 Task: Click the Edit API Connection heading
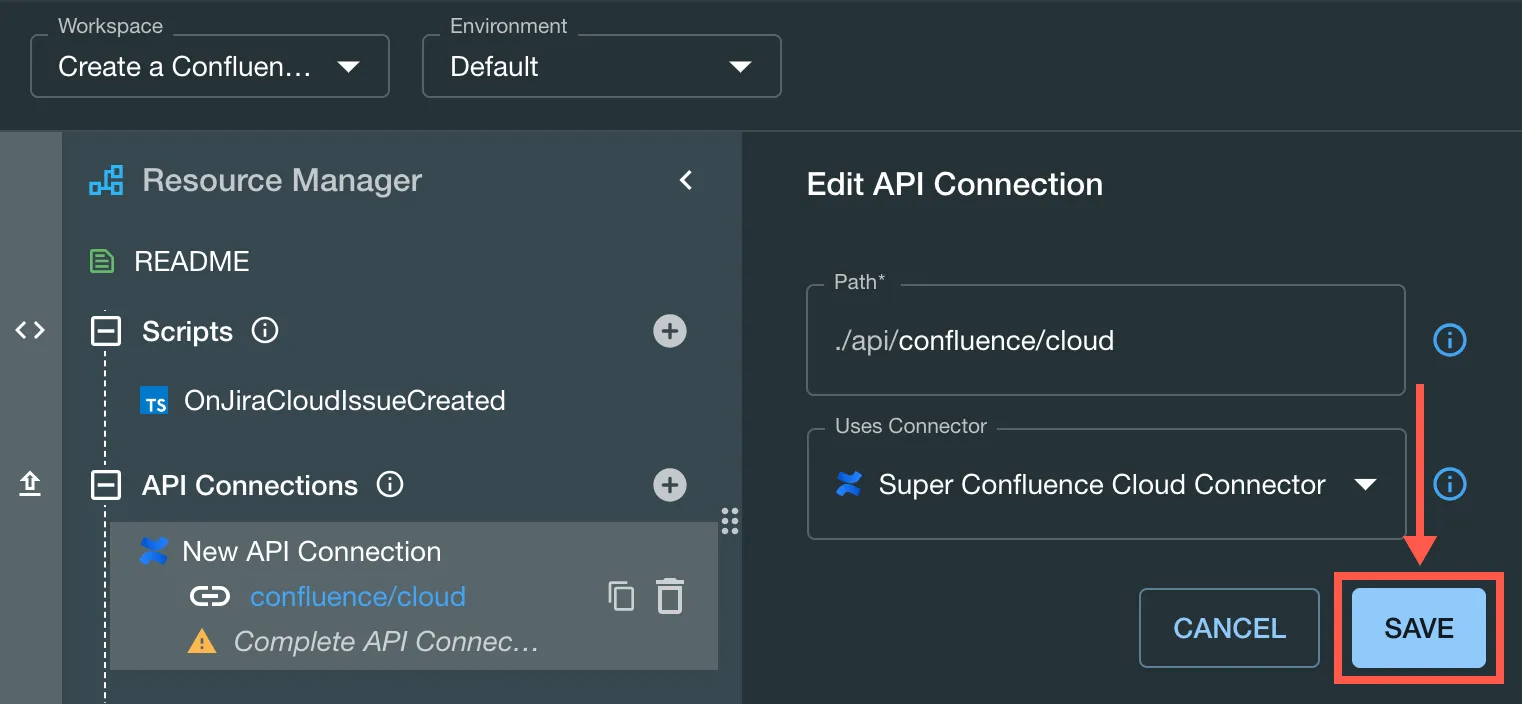955,184
